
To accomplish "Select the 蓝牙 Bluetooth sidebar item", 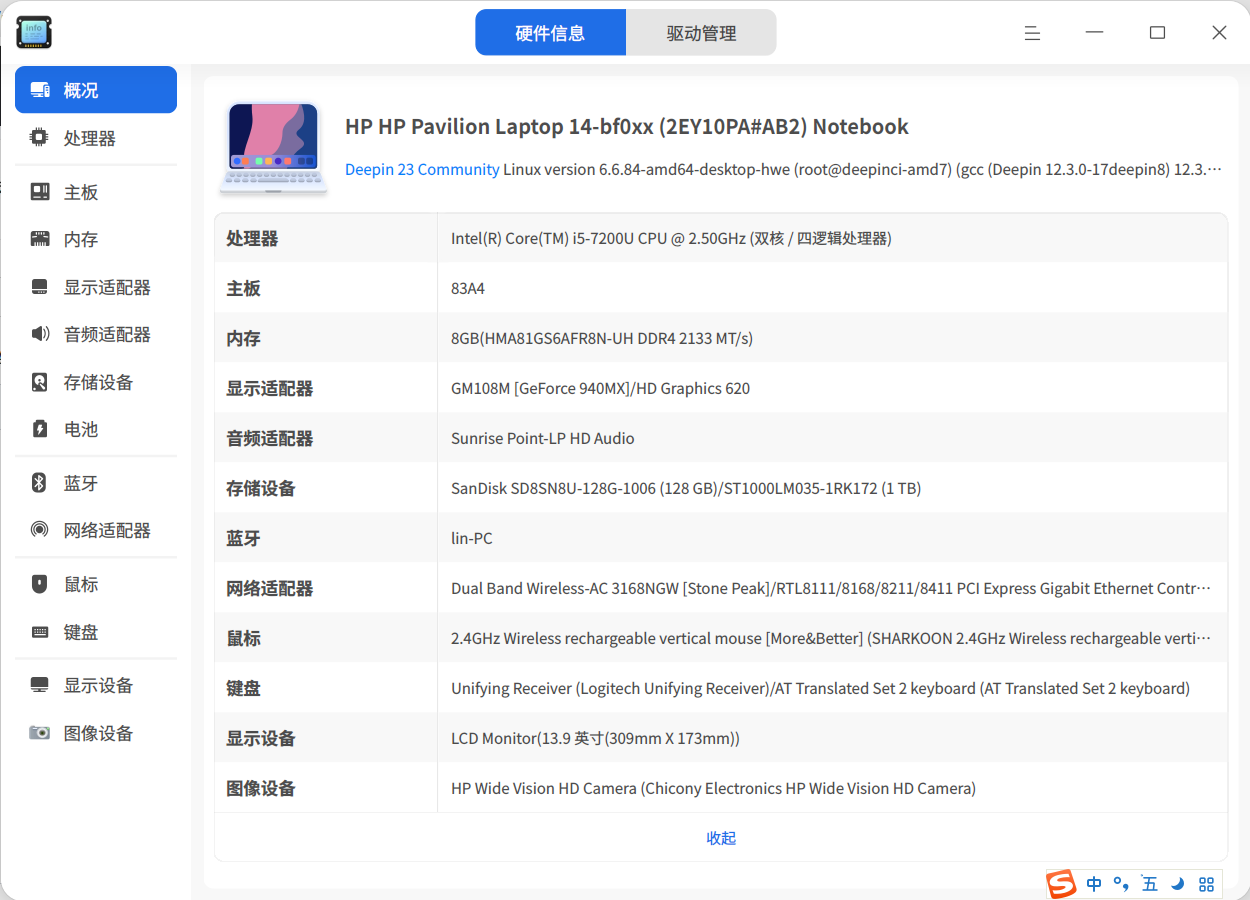I will pyautogui.click(x=96, y=484).
